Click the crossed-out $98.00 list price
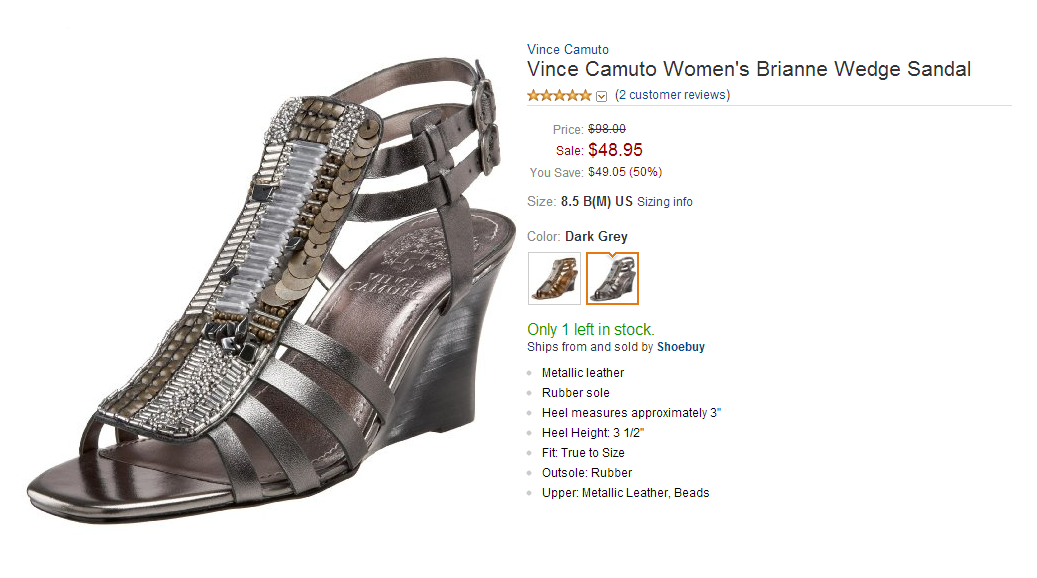1037x578 pixels. tap(607, 129)
